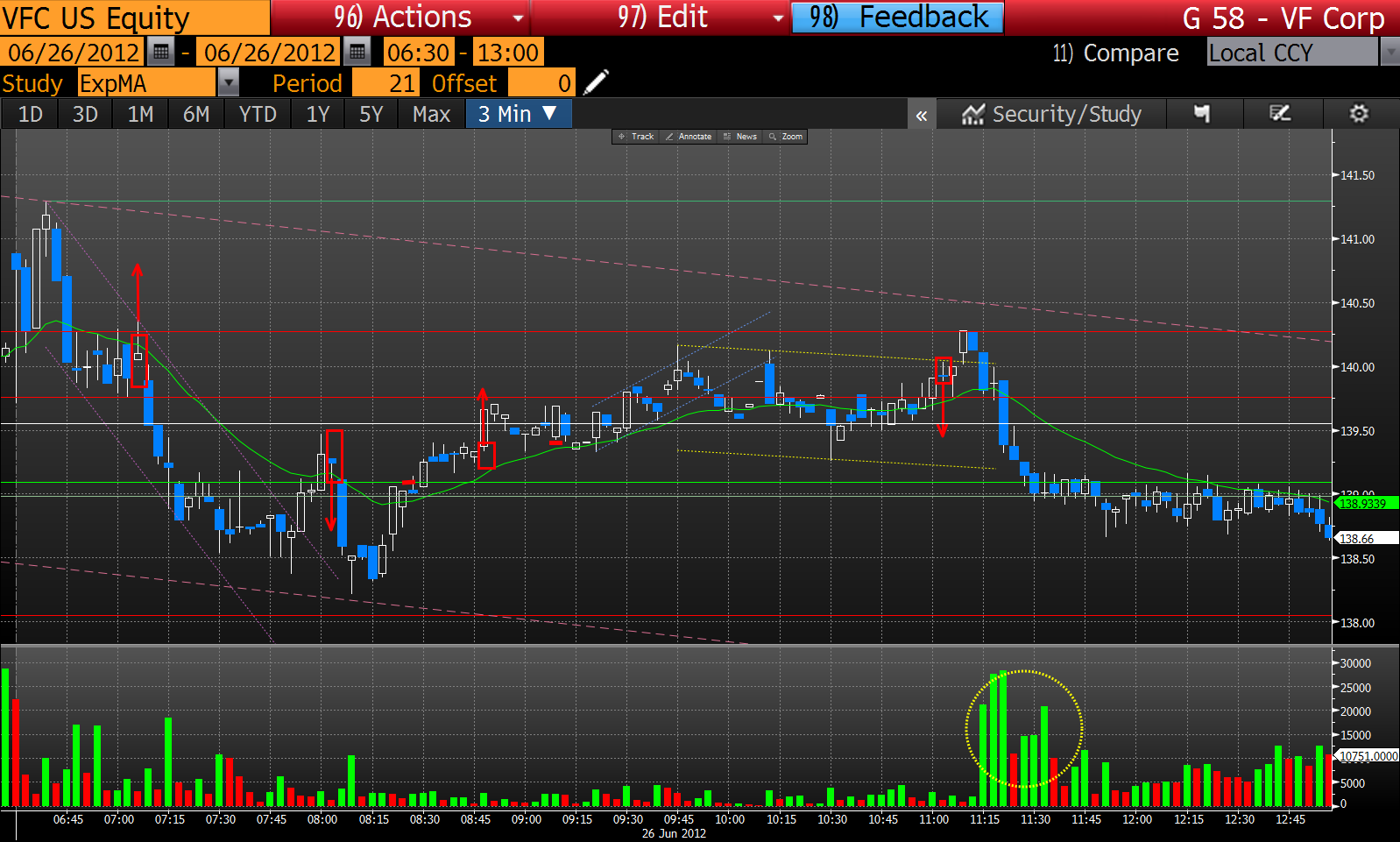Click the 13:00 end time field
Viewport: 1400px width, 842px height.
[x=507, y=53]
